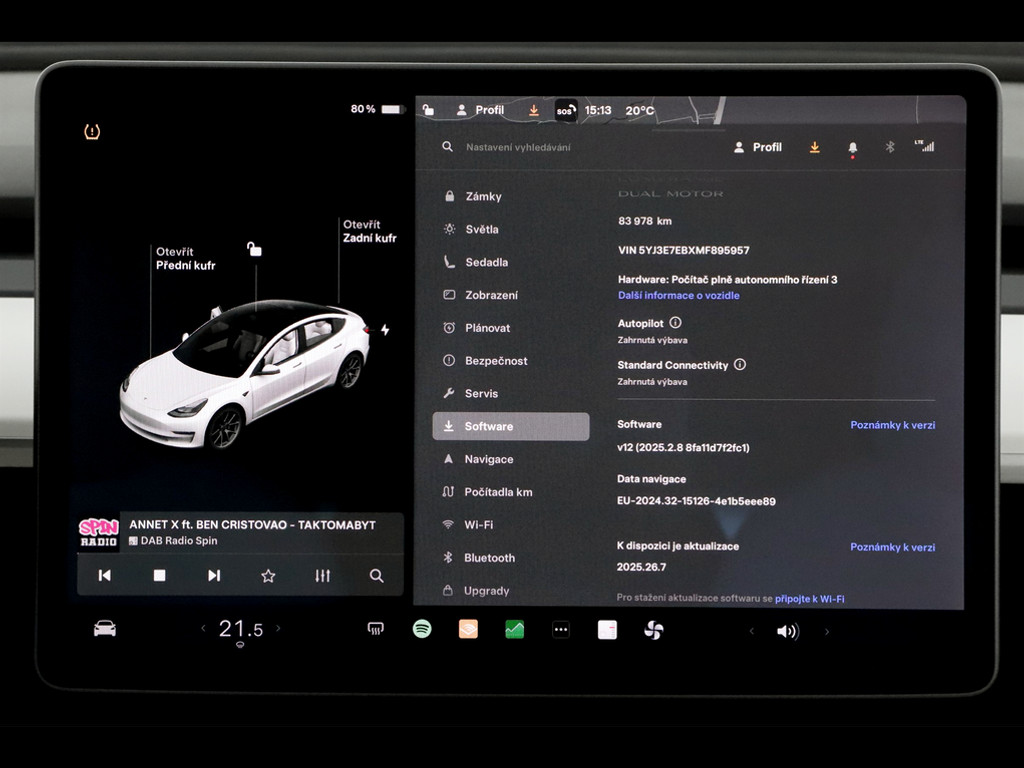Mute audio with speaker icon
The width and height of the screenshot is (1024, 768).
788,631
